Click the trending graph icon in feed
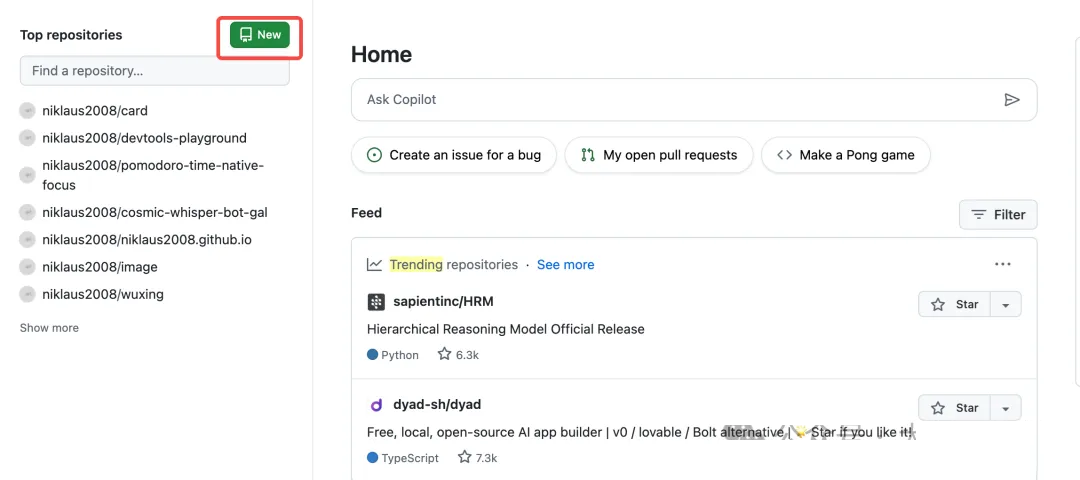The width and height of the screenshot is (1080, 480). click(375, 264)
